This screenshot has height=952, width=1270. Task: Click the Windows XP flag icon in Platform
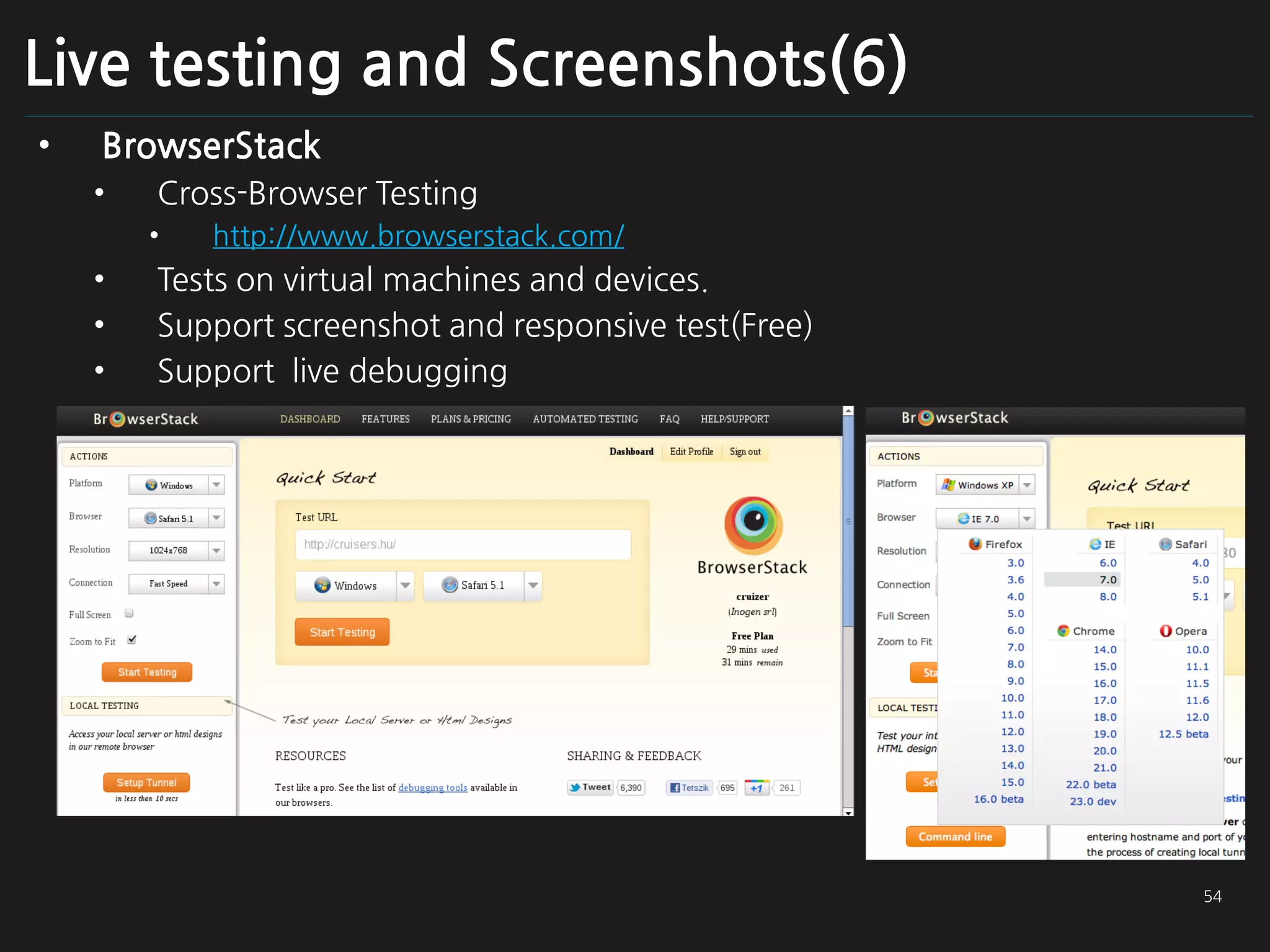[948, 485]
